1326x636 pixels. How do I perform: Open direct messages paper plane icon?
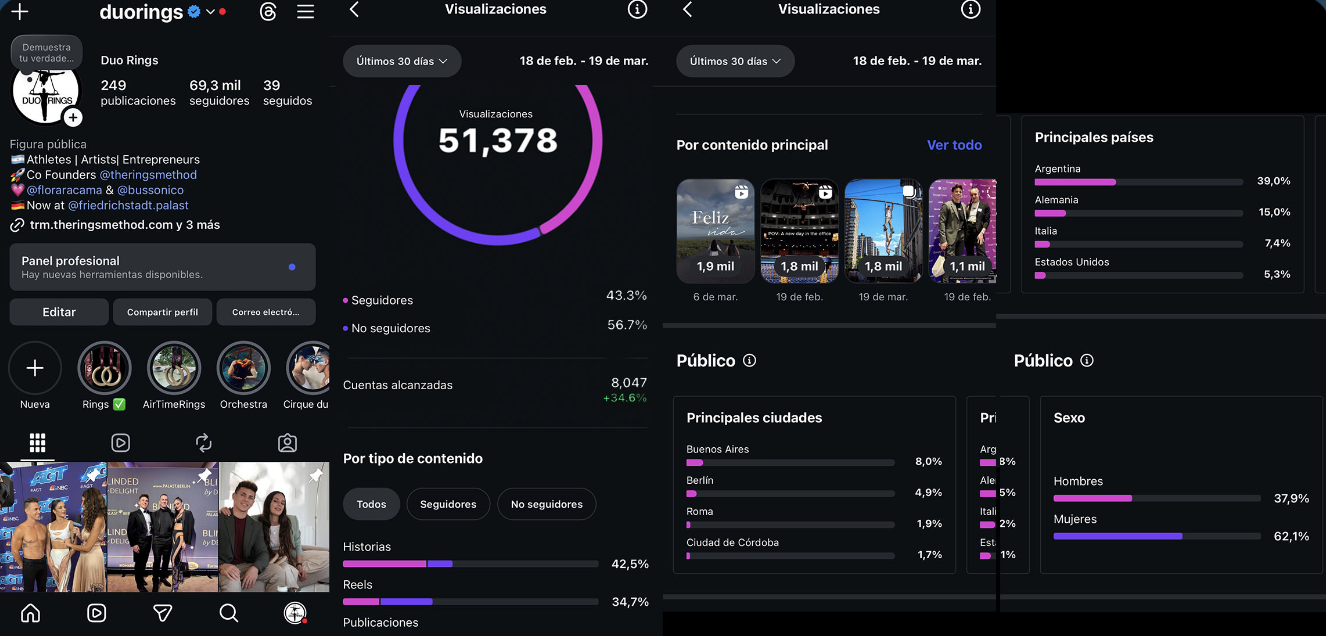(163, 613)
